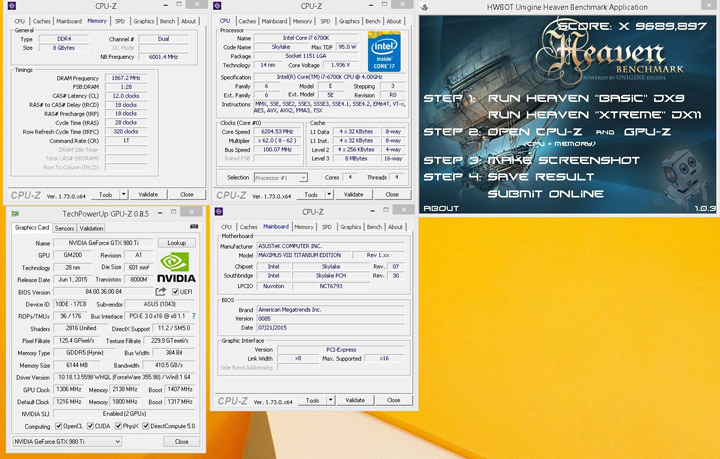Click motherboard model MAXIMUS VIII TITANIUM EDITION
The height and width of the screenshot is (459, 720).
[x=304, y=255]
